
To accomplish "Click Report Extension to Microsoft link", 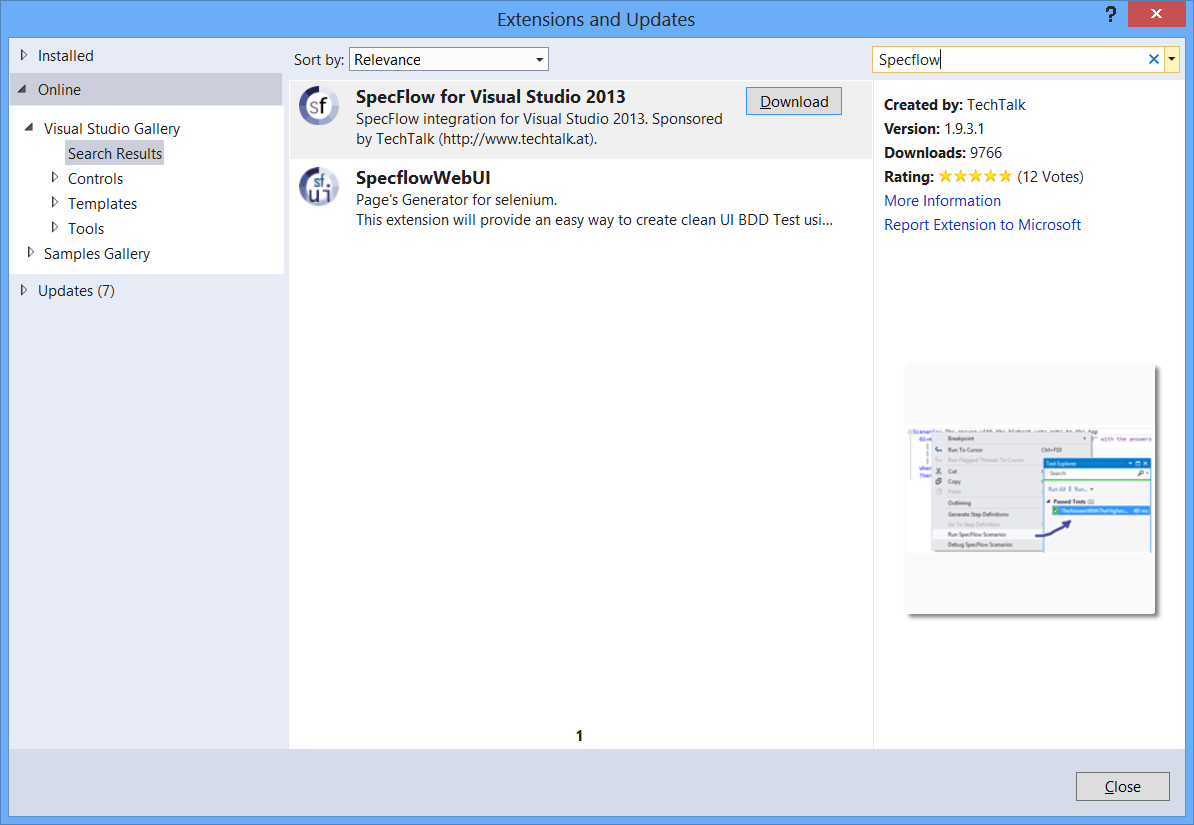I will [x=982, y=225].
